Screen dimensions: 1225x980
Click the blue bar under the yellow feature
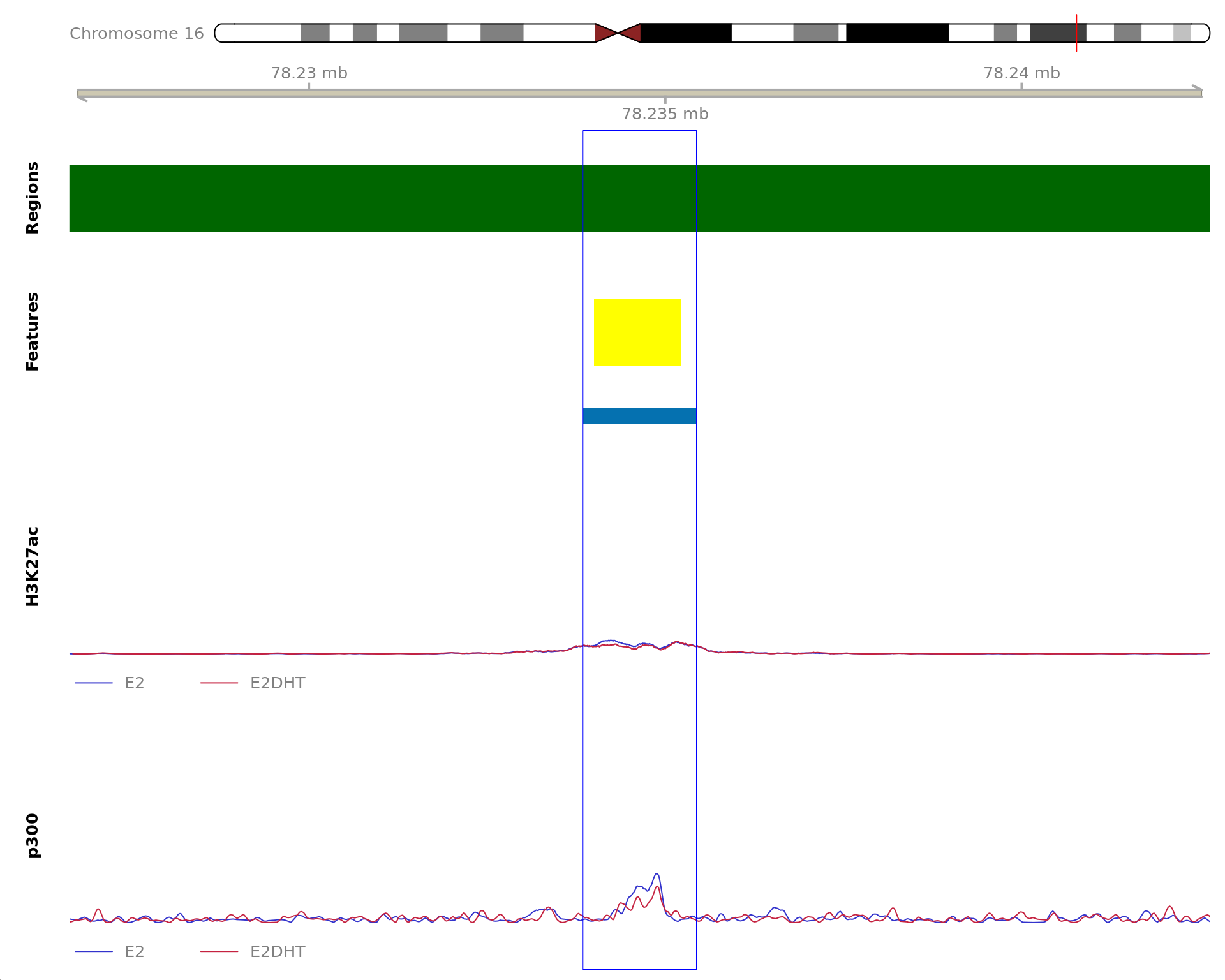(639, 416)
